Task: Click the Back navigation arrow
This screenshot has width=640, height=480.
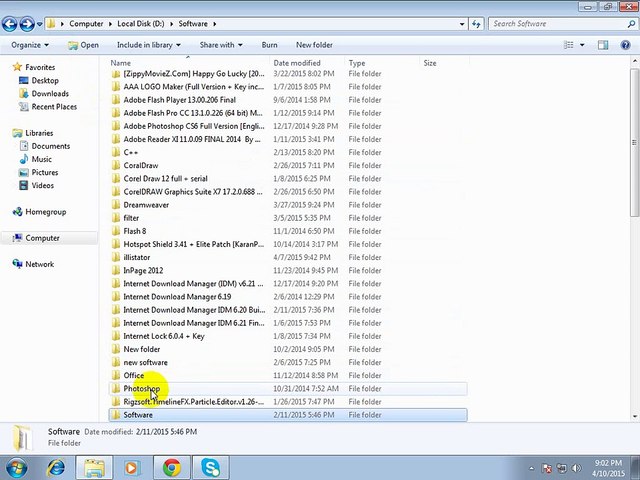Action: 9,24
